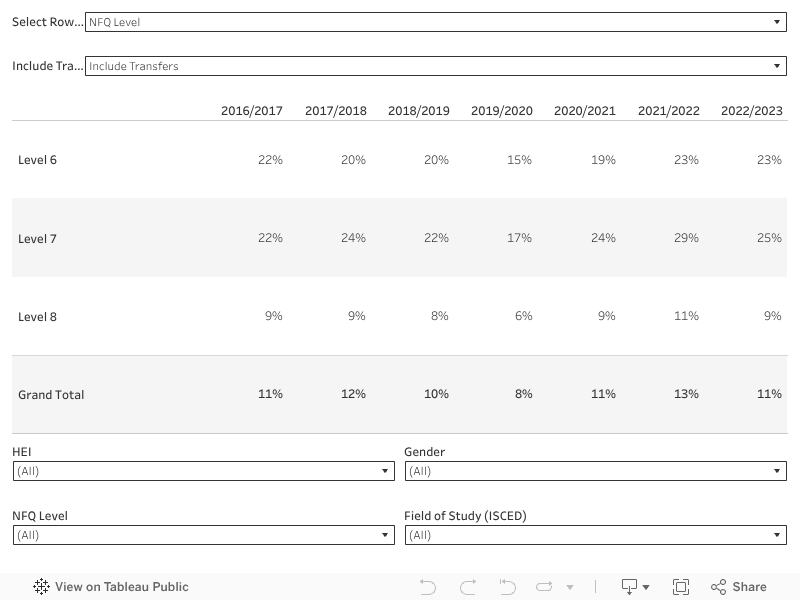Open View on Tableau Public link
The image size is (800, 600).
click(x=121, y=587)
